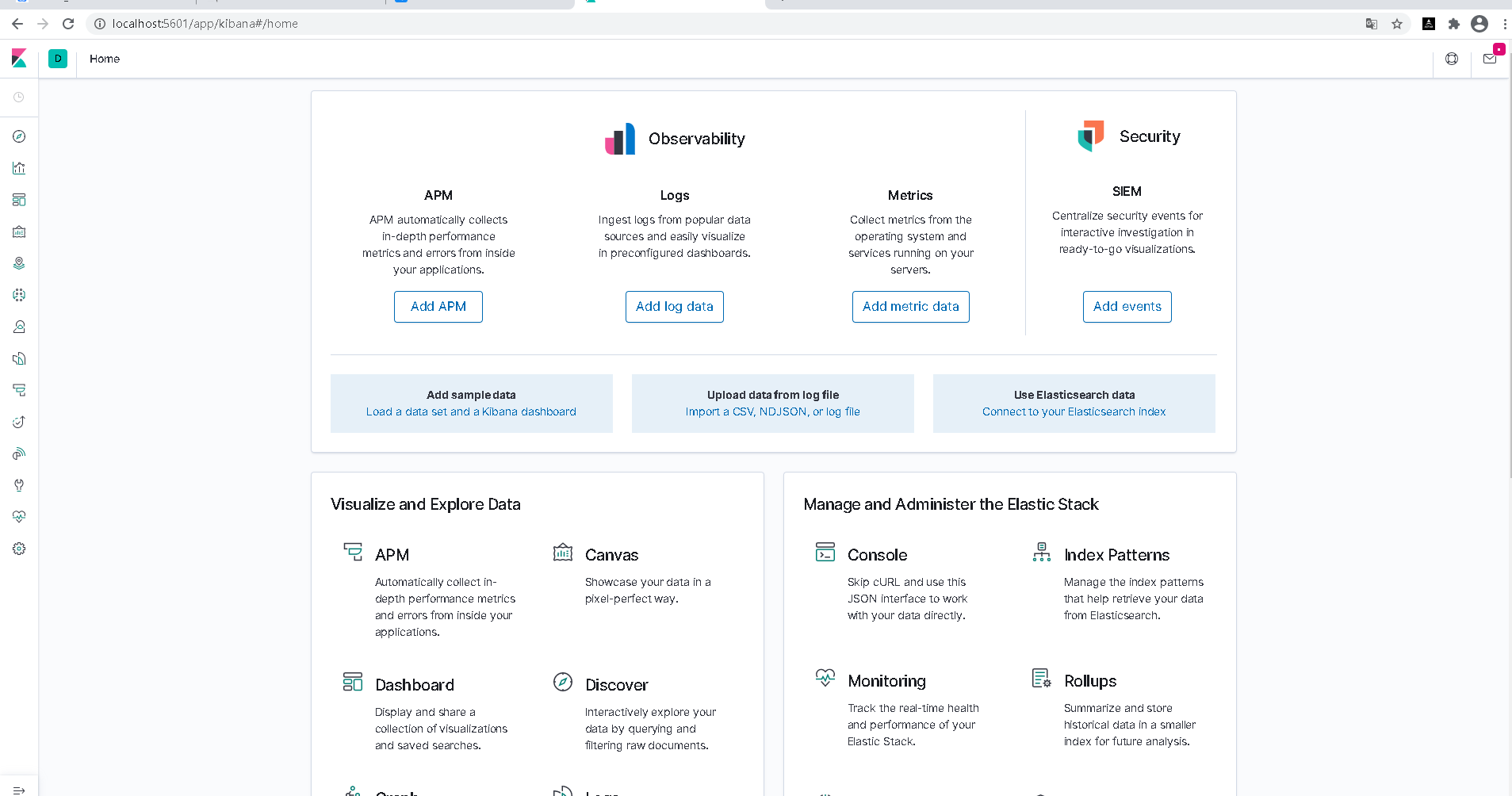This screenshot has height=796, width=1512.
Task: Open Stack Monitoring from the side navigation
Action: 19,517
